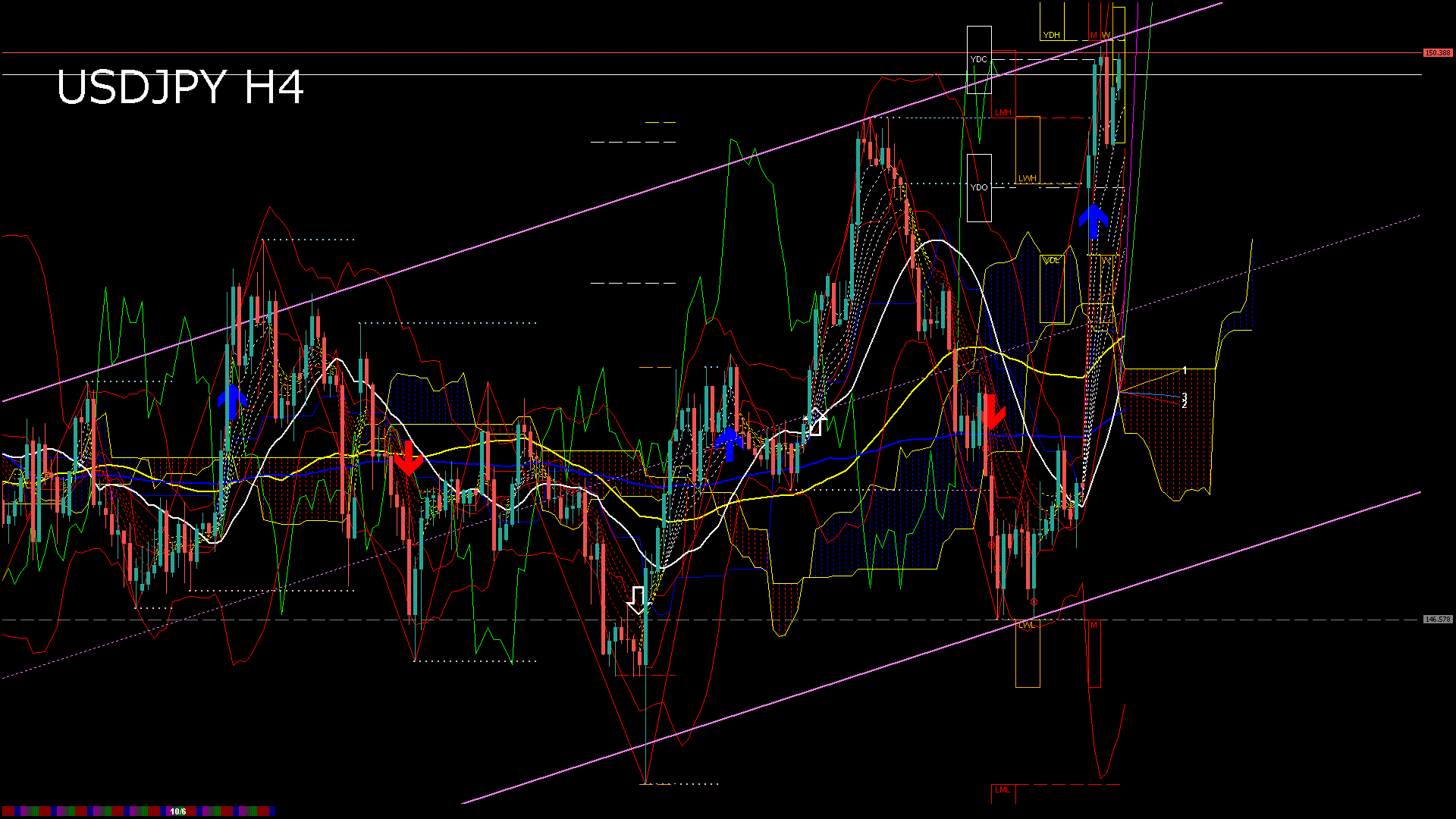Click the 150.388 price tag

[x=1437, y=52]
